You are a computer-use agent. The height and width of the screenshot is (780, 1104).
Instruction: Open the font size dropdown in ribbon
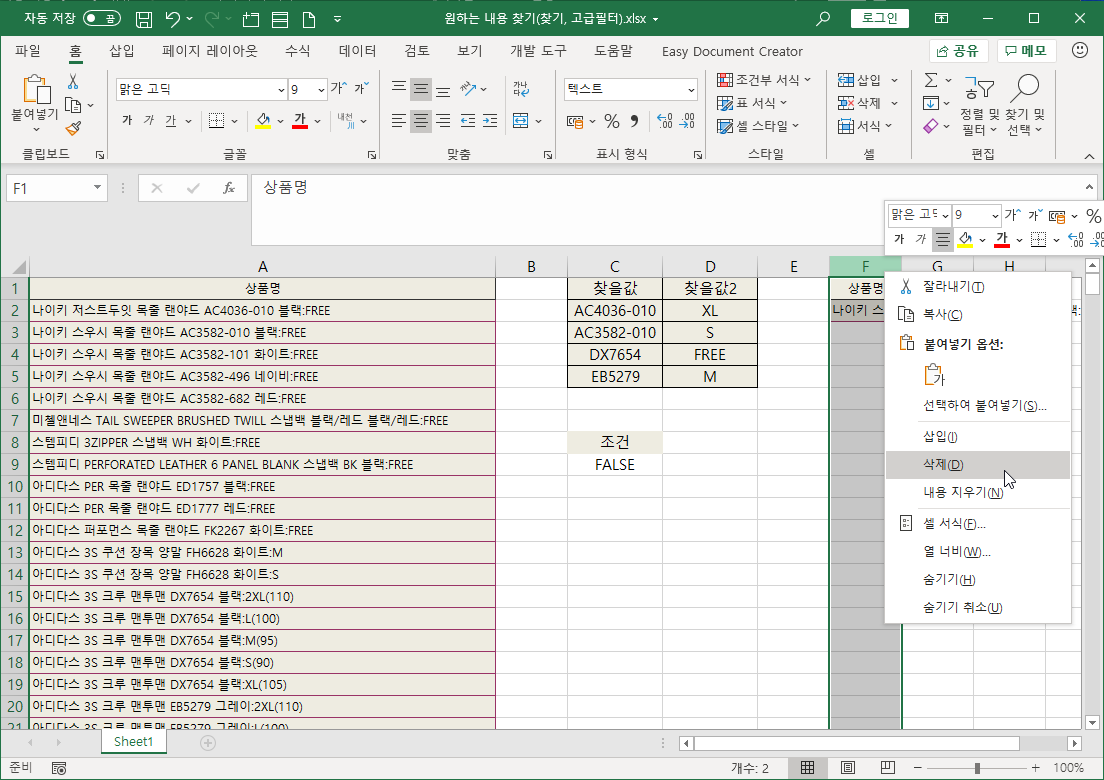click(x=321, y=89)
